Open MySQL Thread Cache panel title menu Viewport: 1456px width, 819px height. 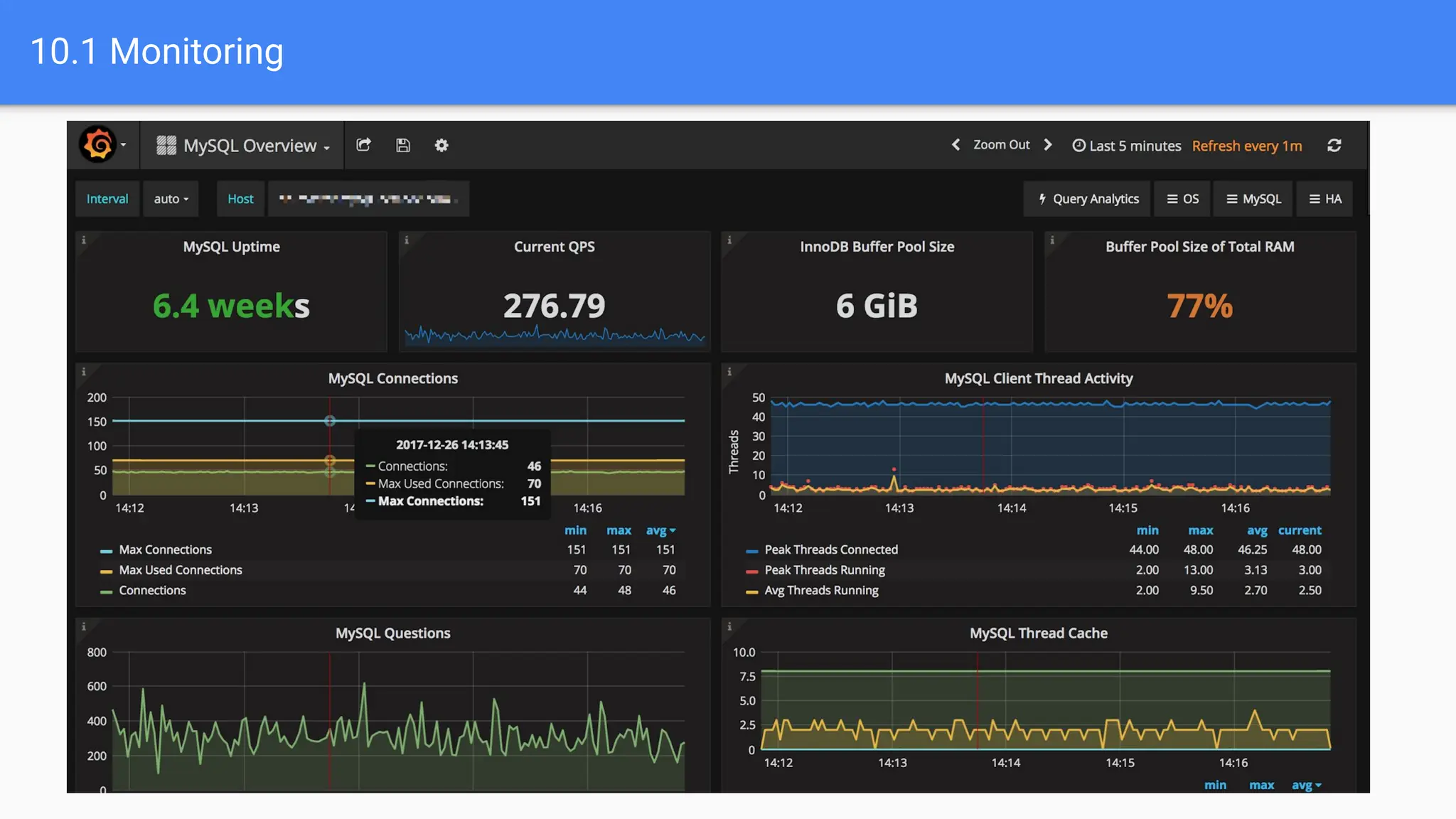pyautogui.click(x=1039, y=633)
